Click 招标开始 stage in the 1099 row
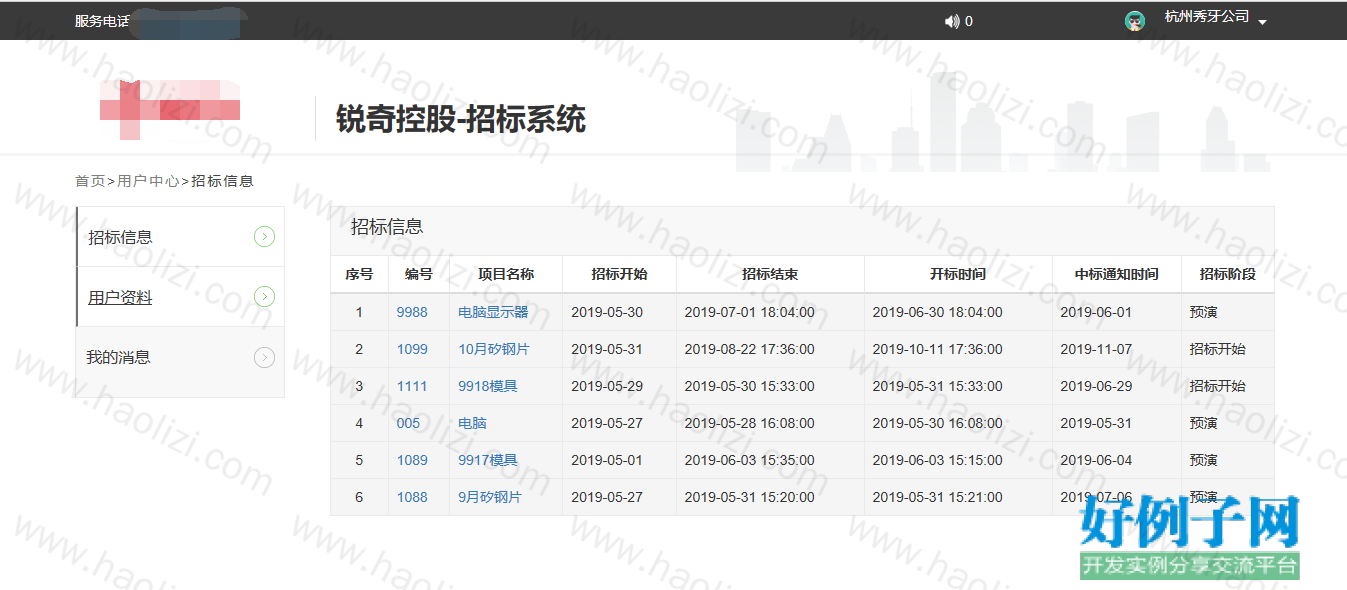 point(1217,349)
